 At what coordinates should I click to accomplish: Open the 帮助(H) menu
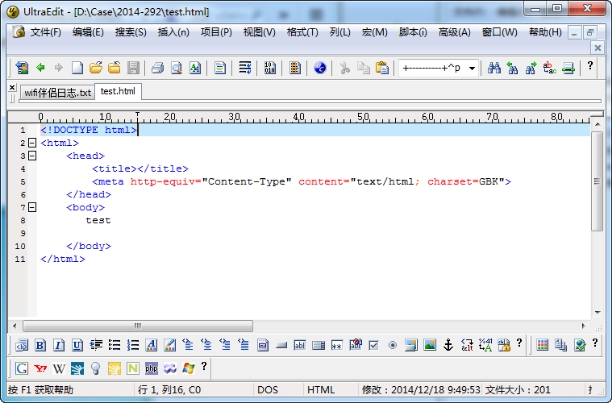(545, 32)
